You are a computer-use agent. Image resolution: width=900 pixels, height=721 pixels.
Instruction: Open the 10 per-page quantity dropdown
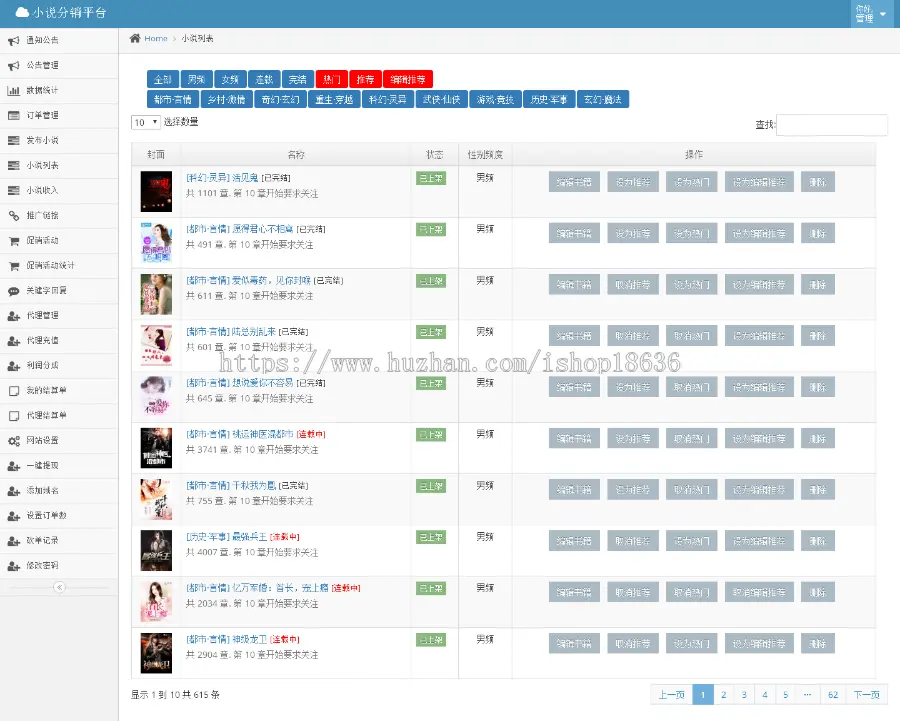pyautogui.click(x=146, y=122)
